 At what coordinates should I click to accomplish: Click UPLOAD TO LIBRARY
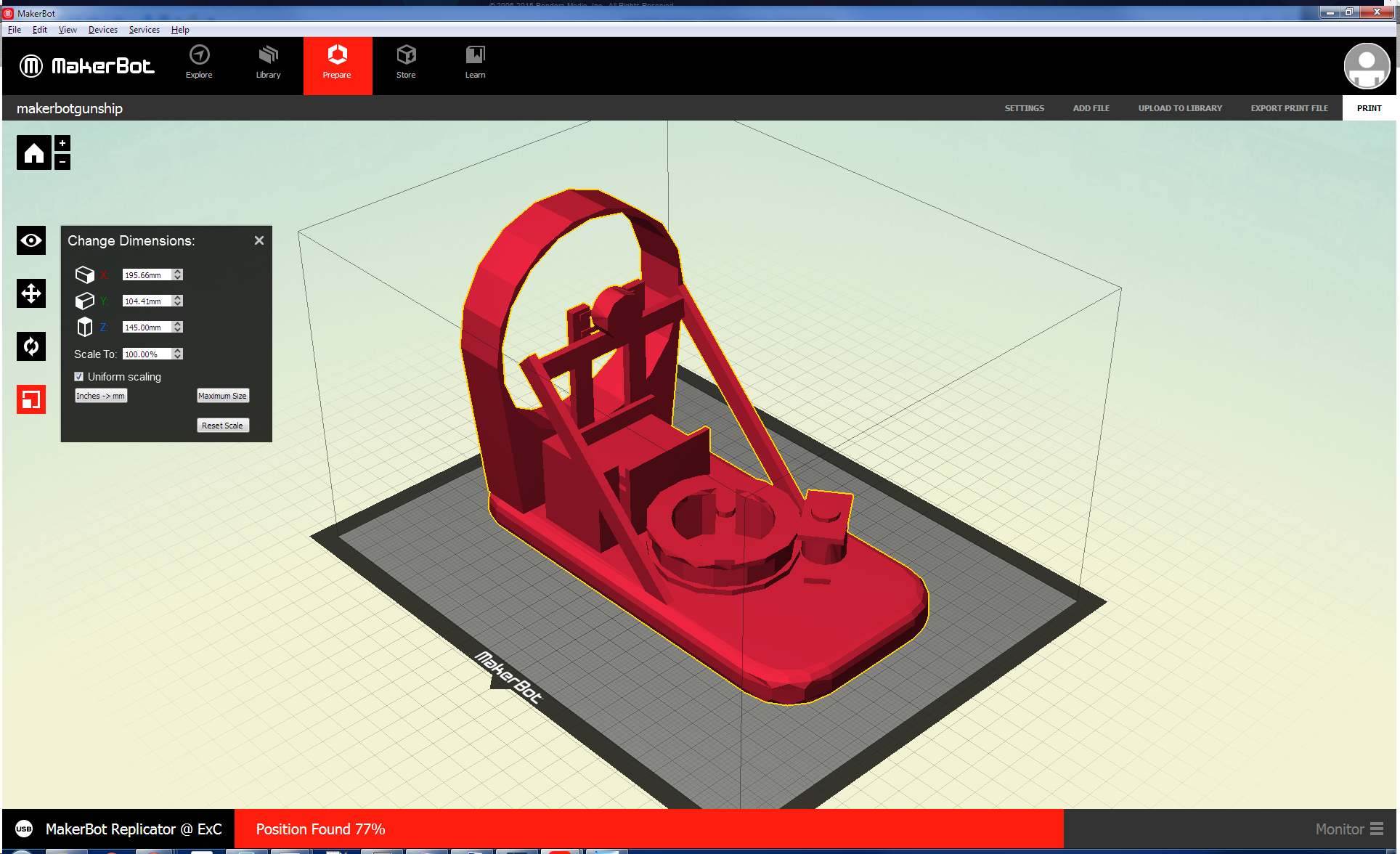click(x=1180, y=108)
